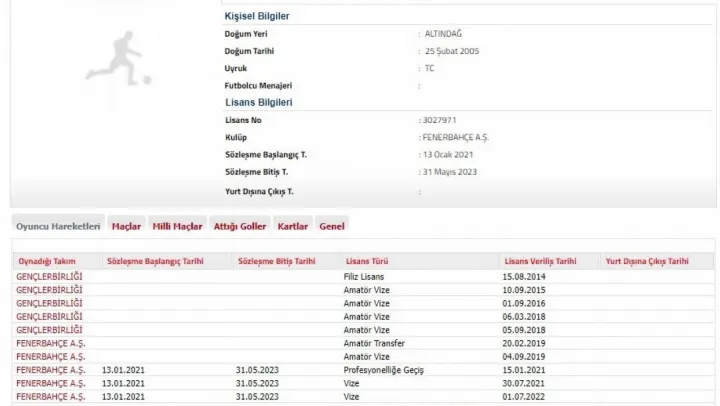
Task: Select the Oyuncu Hareketleri tab
Action: 58,227
